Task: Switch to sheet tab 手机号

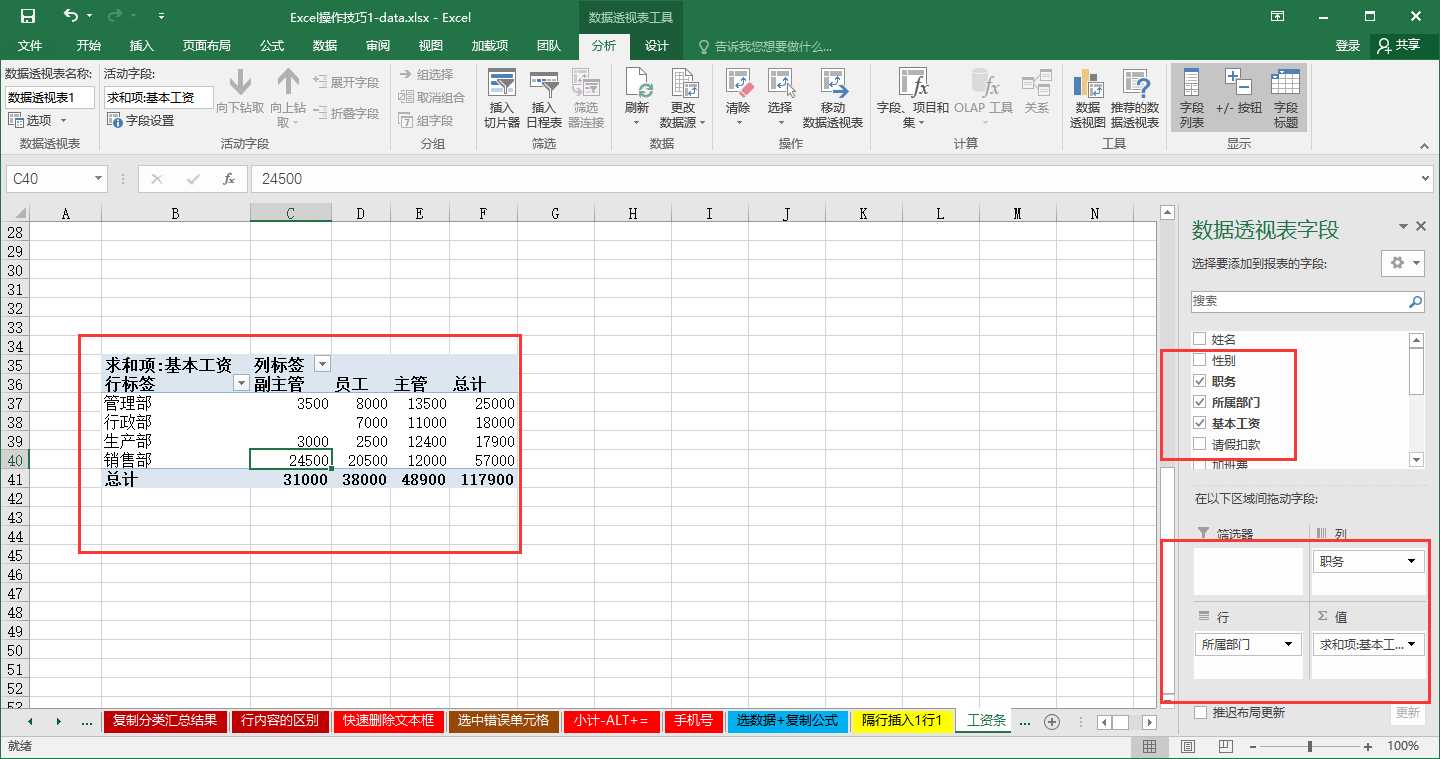Action: coord(693,721)
